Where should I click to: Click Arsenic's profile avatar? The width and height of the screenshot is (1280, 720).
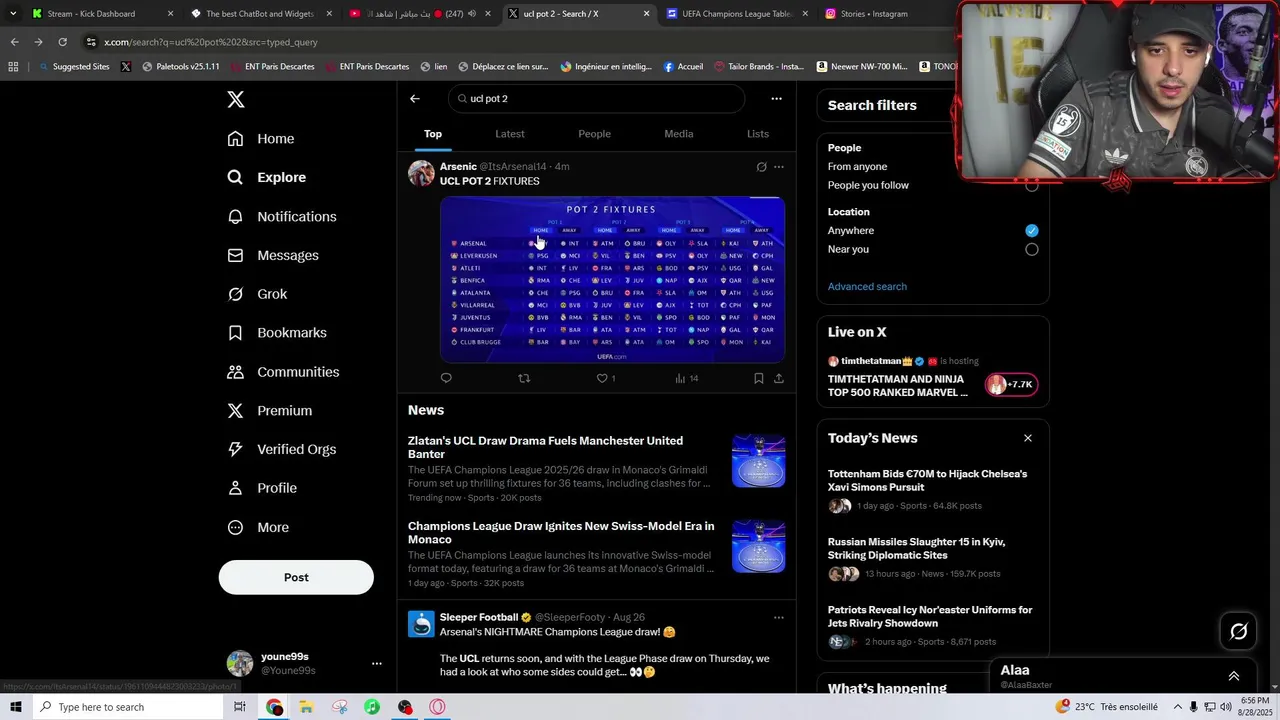pyautogui.click(x=422, y=173)
